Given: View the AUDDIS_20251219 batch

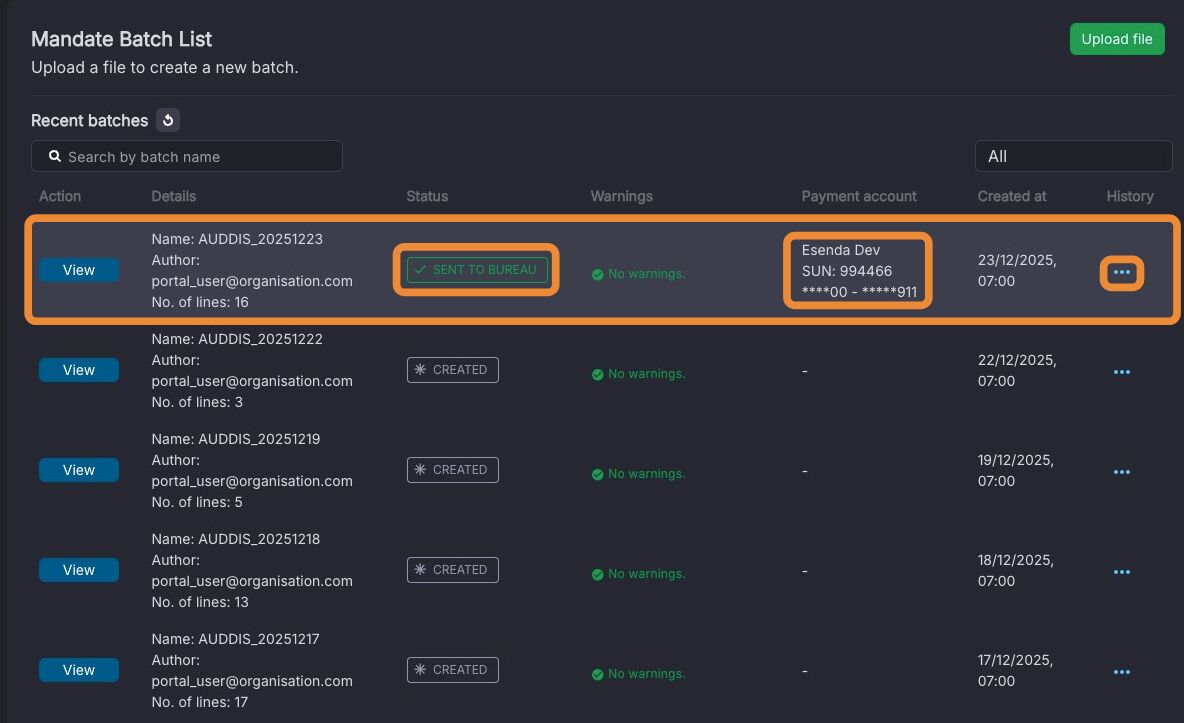Looking at the screenshot, I should click(79, 470).
